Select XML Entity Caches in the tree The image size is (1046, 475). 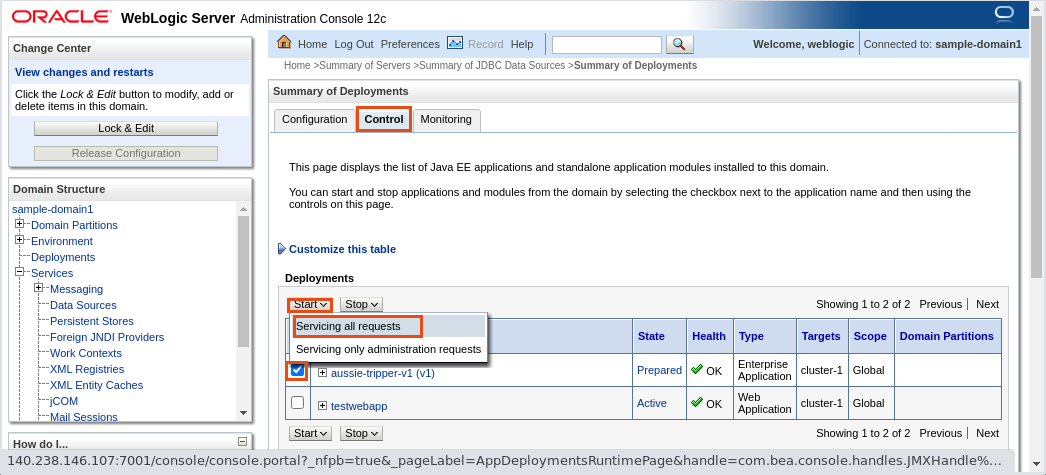coord(97,385)
